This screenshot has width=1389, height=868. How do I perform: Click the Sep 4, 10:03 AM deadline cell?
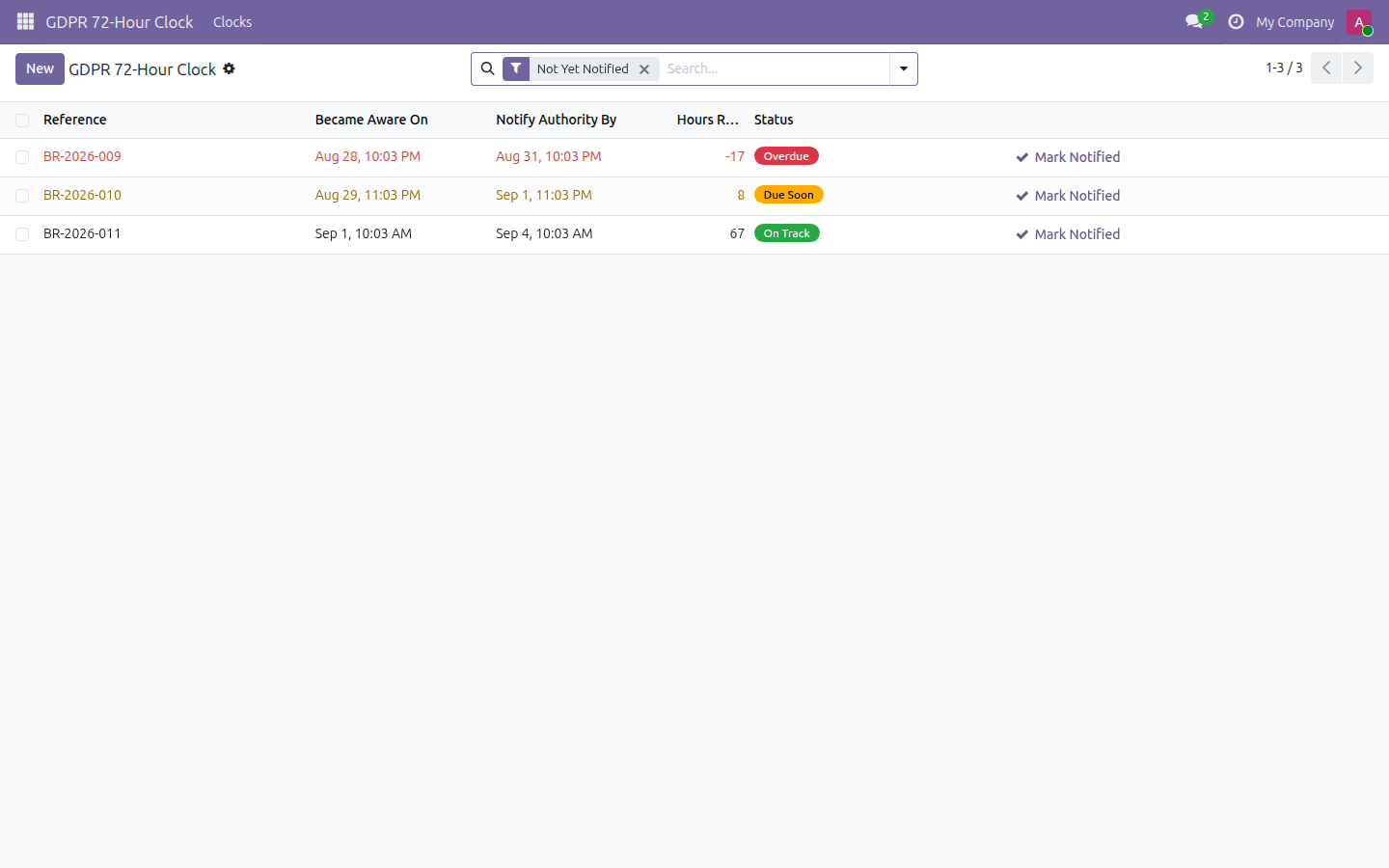click(x=544, y=233)
